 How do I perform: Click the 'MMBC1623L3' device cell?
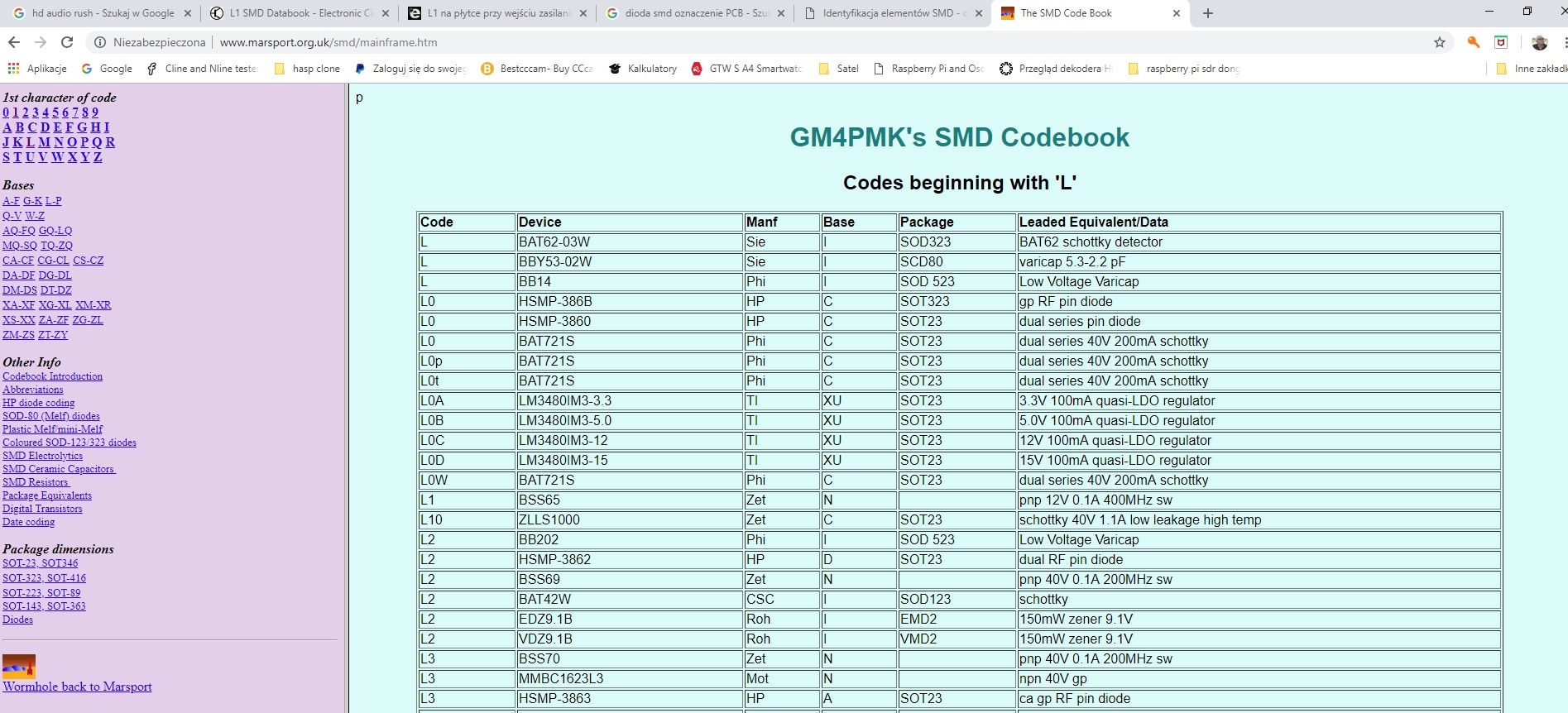click(630, 679)
